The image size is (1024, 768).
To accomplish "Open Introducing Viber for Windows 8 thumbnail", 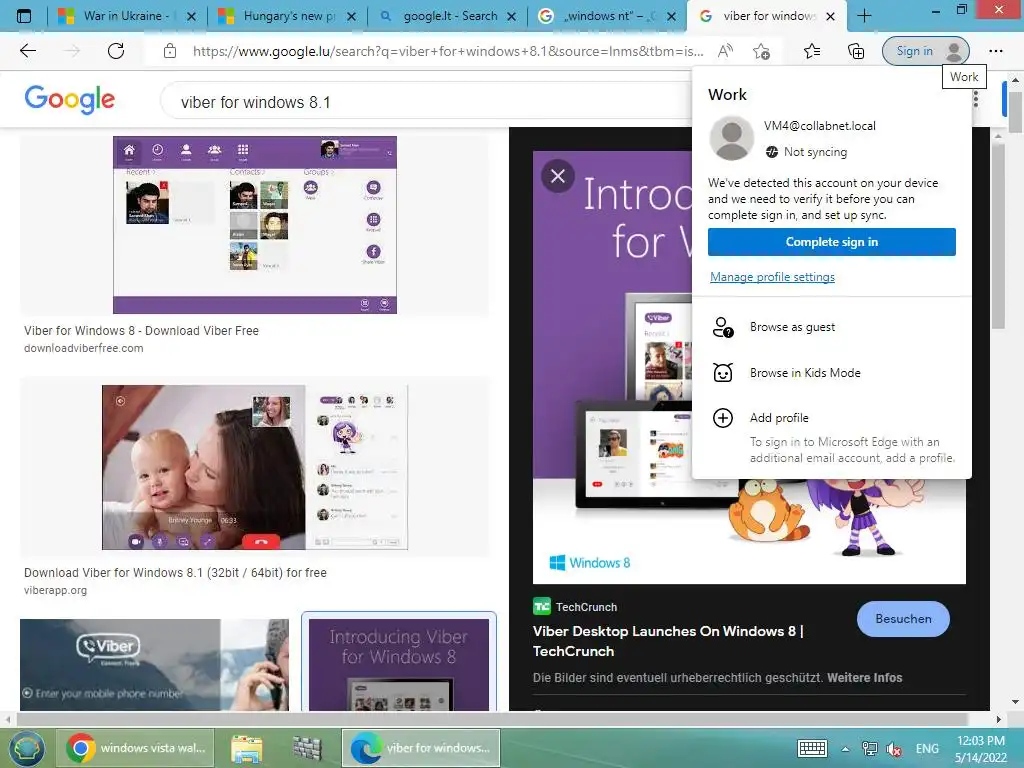I will pyautogui.click(x=399, y=665).
